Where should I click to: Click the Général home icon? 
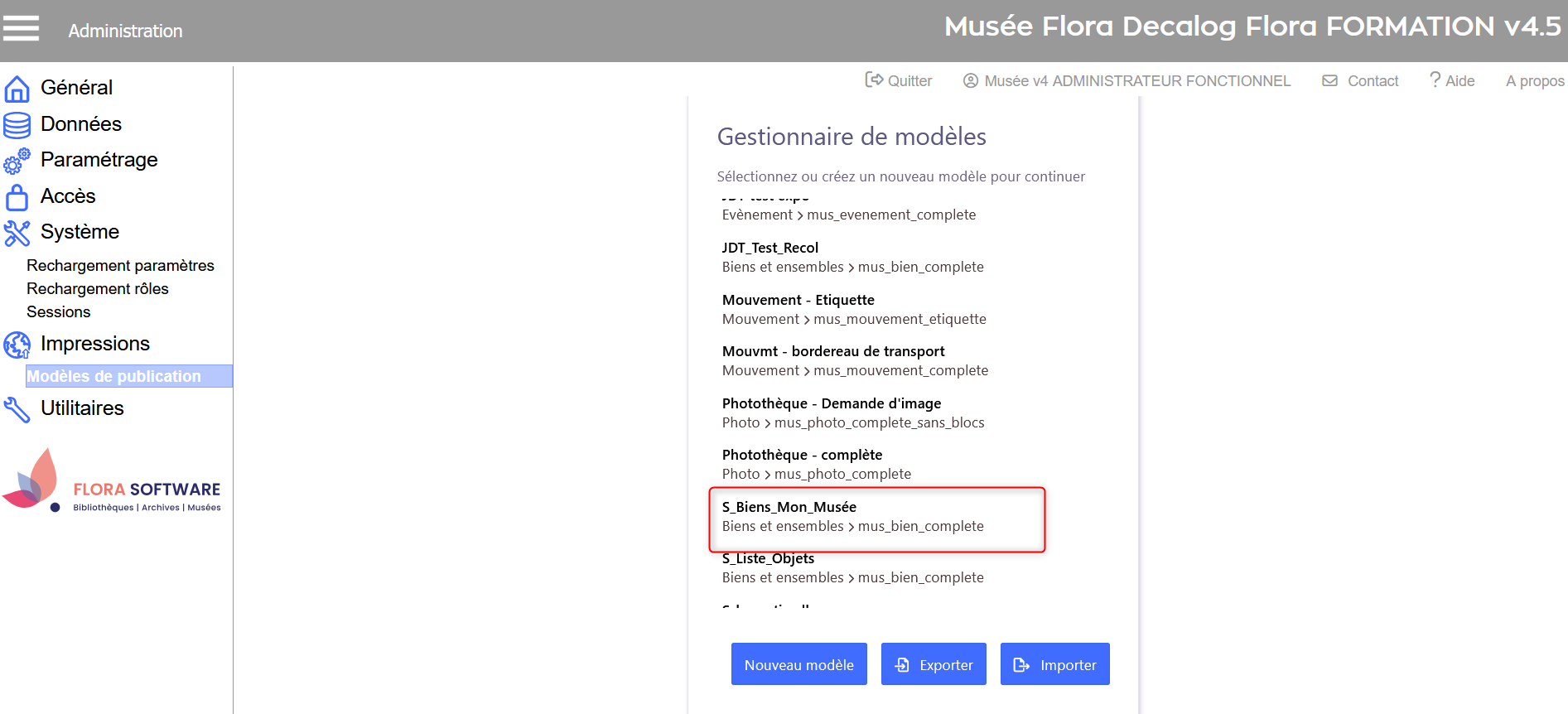point(17,89)
